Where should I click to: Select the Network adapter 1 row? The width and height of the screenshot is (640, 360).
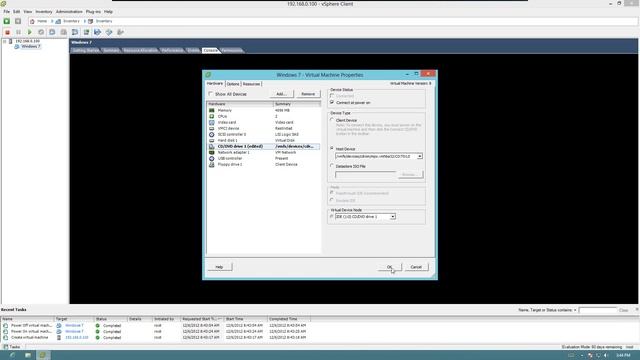point(263,152)
